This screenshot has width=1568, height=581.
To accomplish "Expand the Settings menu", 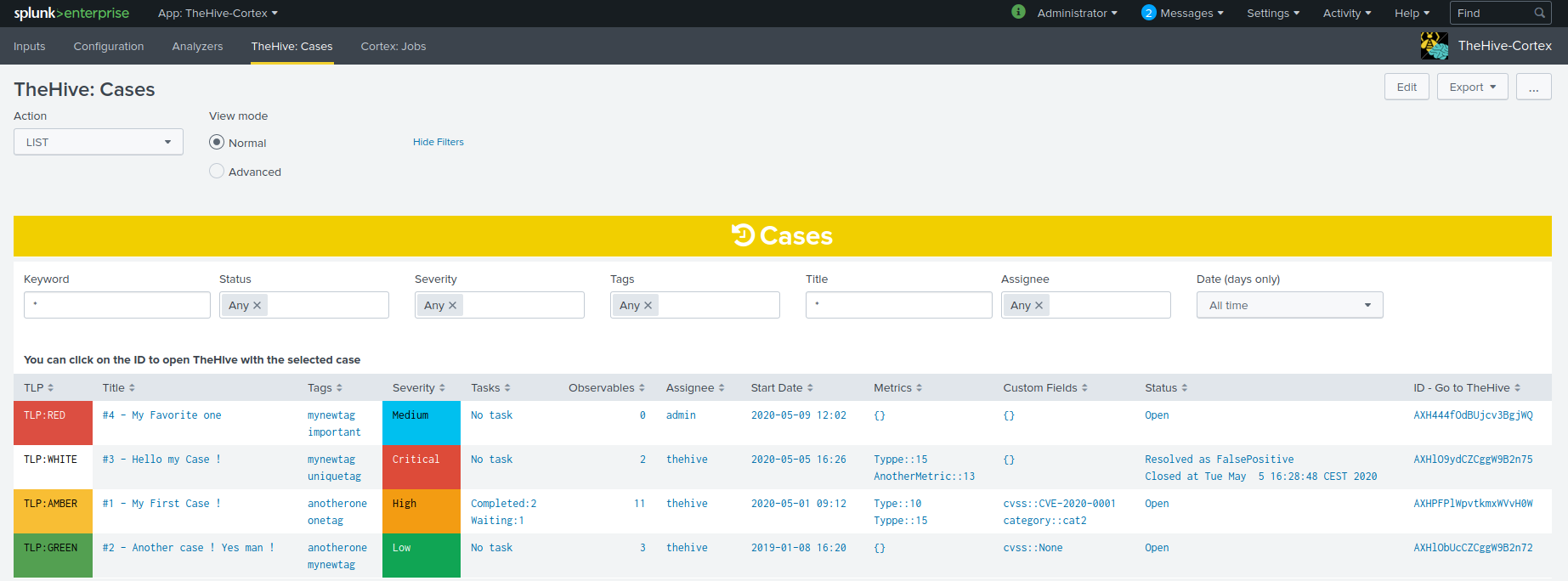I will coord(1273,13).
